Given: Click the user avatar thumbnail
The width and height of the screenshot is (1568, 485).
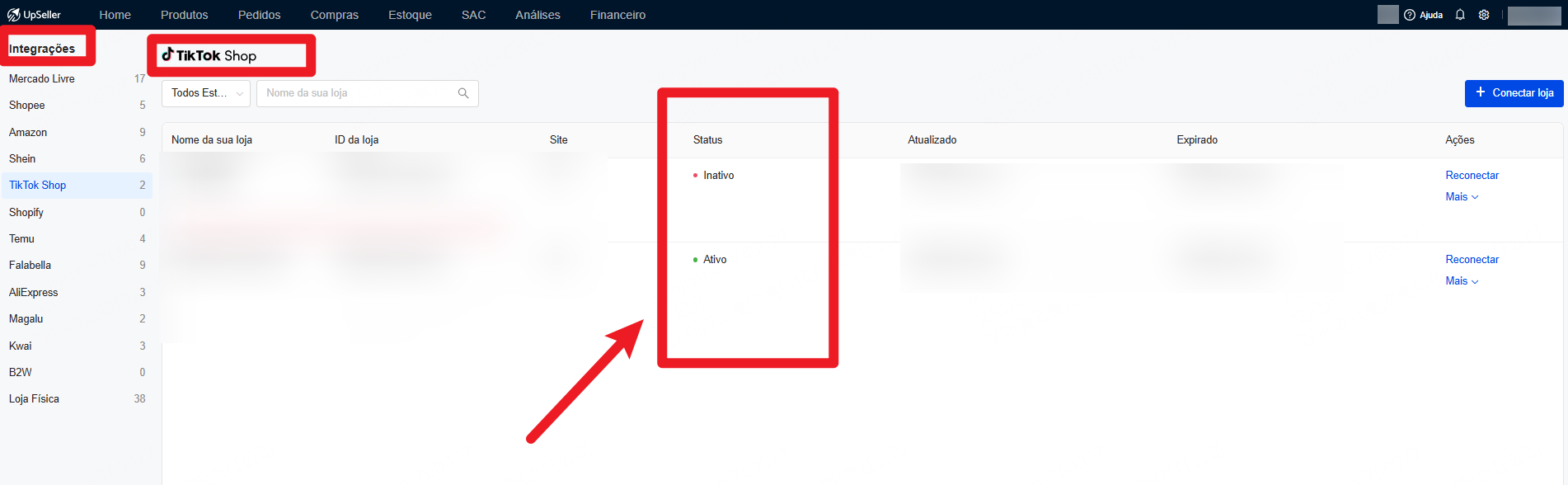Looking at the screenshot, I should coord(1388,15).
